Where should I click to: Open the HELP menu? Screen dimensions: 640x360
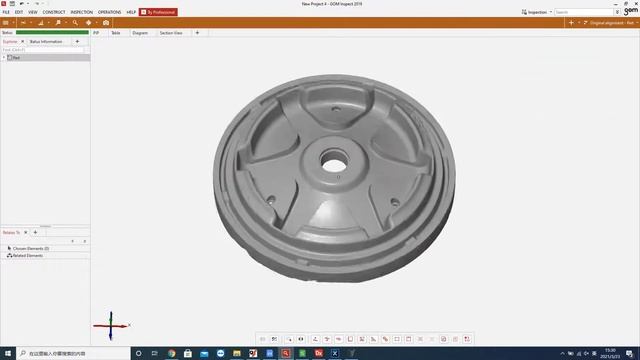[x=131, y=12]
